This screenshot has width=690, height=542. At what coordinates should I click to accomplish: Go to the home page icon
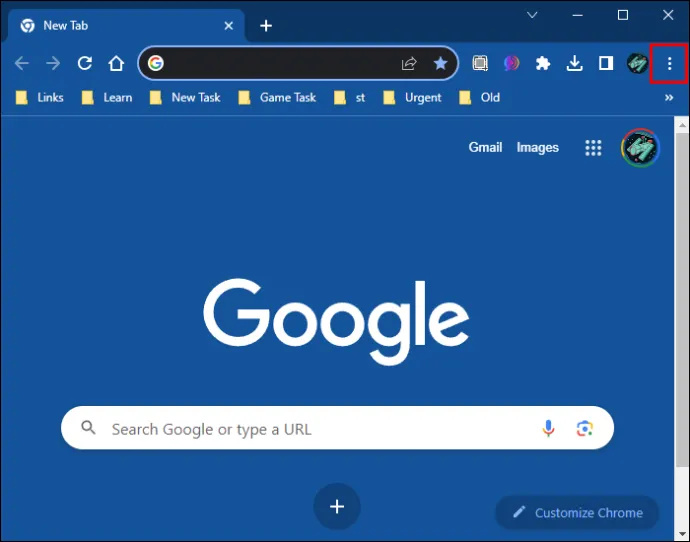coord(116,63)
